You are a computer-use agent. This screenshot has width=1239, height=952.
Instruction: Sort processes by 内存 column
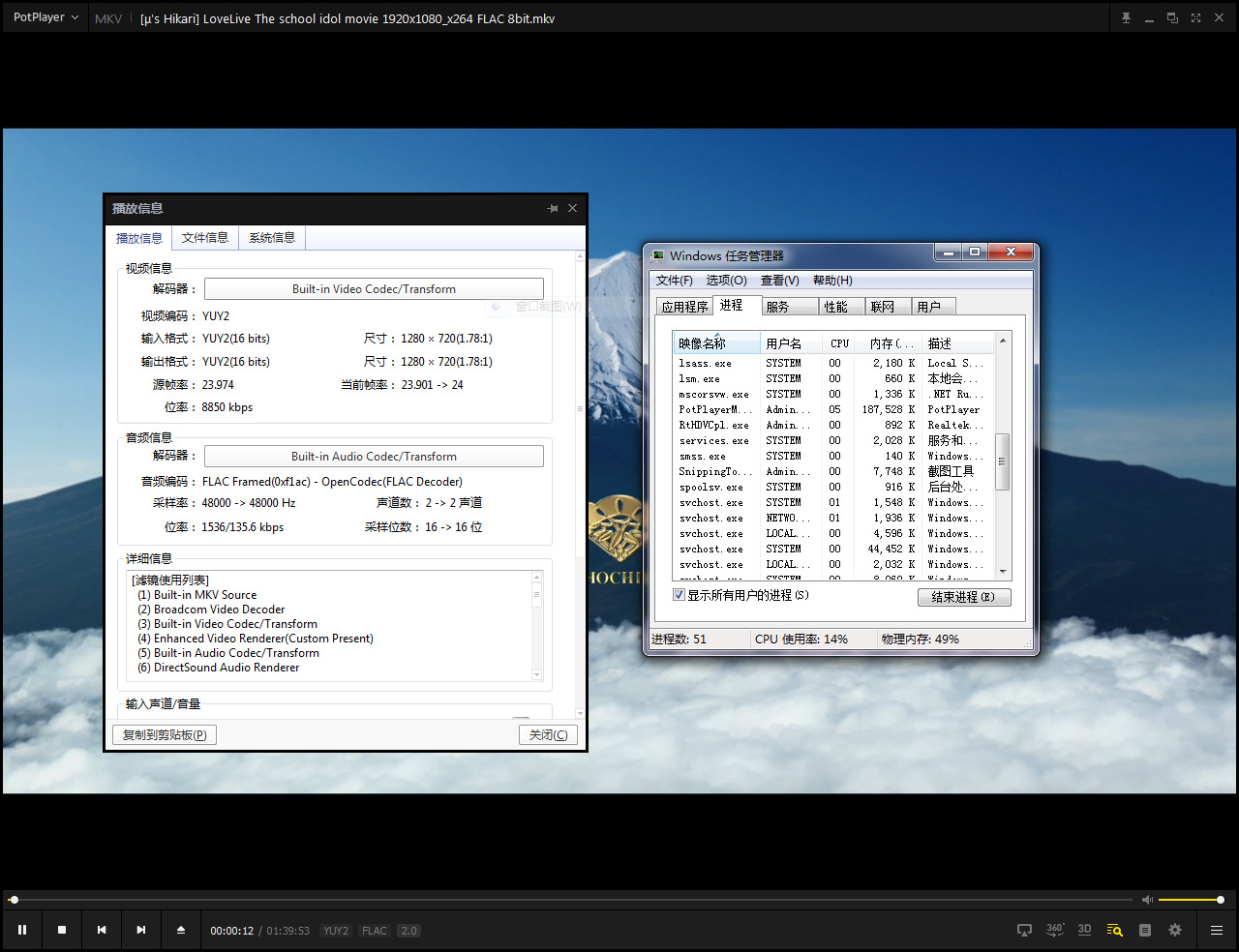tap(889, 343)
